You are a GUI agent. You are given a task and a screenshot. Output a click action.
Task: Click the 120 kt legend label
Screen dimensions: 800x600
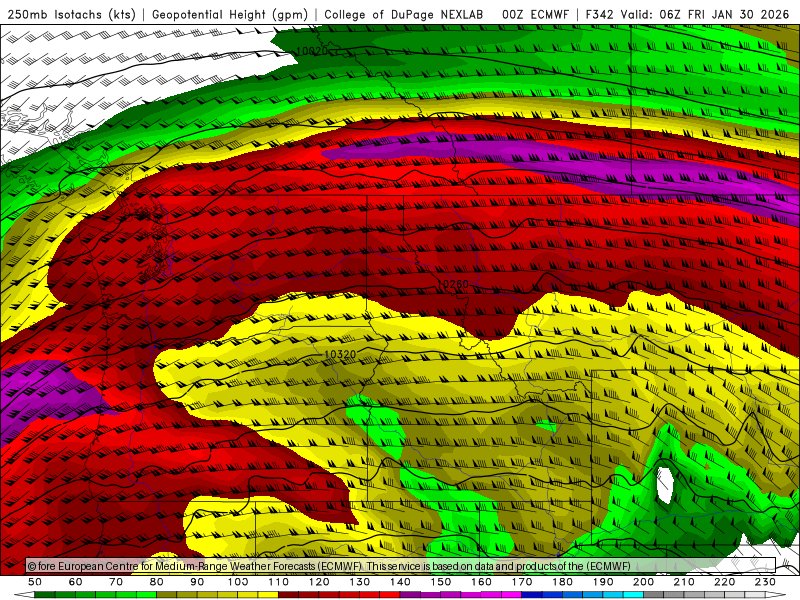tap(319, 582)
